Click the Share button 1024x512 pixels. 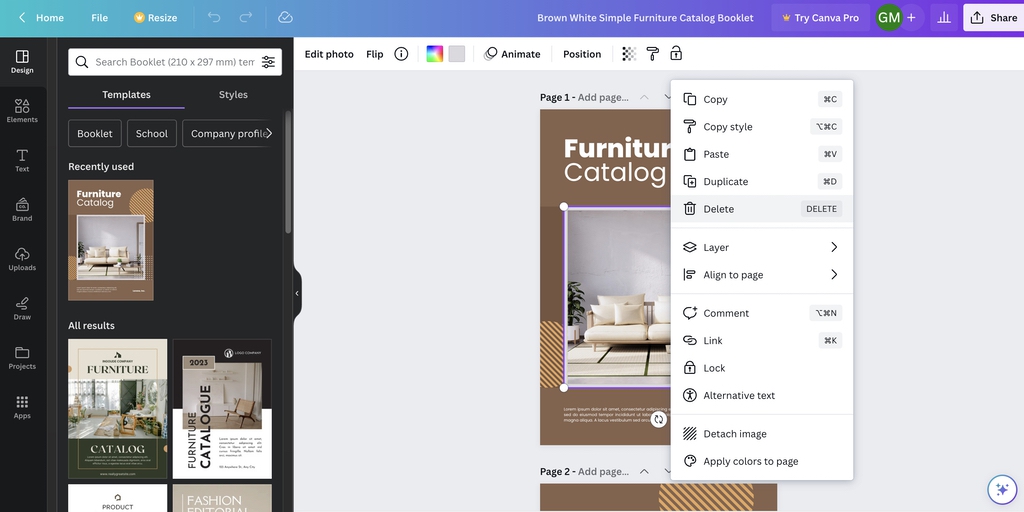[x=995, y=18]
